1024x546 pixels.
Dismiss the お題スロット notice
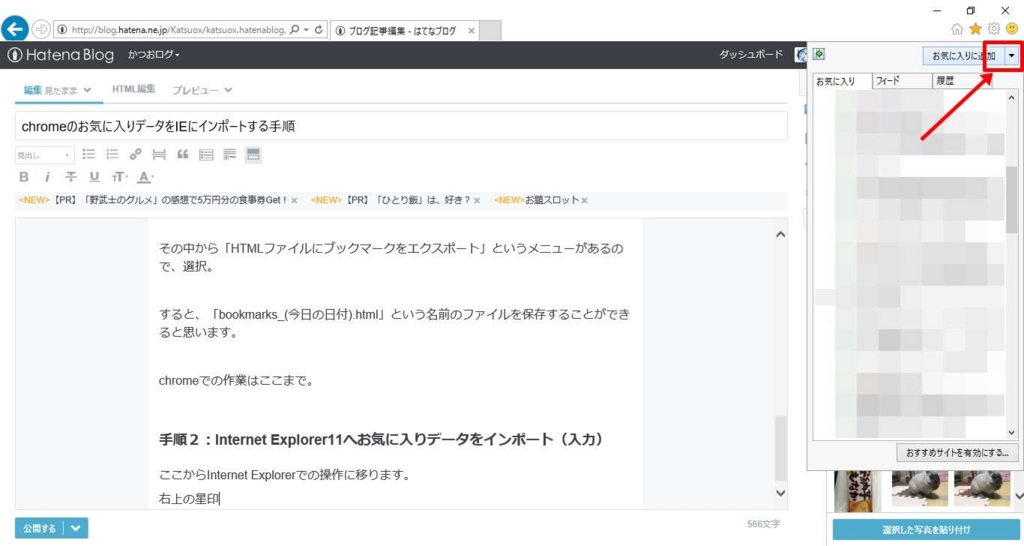tap(584, 201)
